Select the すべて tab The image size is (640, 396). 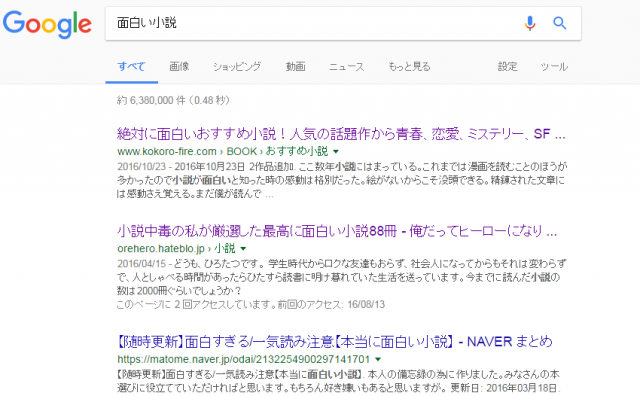pyautogui.click(x=131, y=67)
